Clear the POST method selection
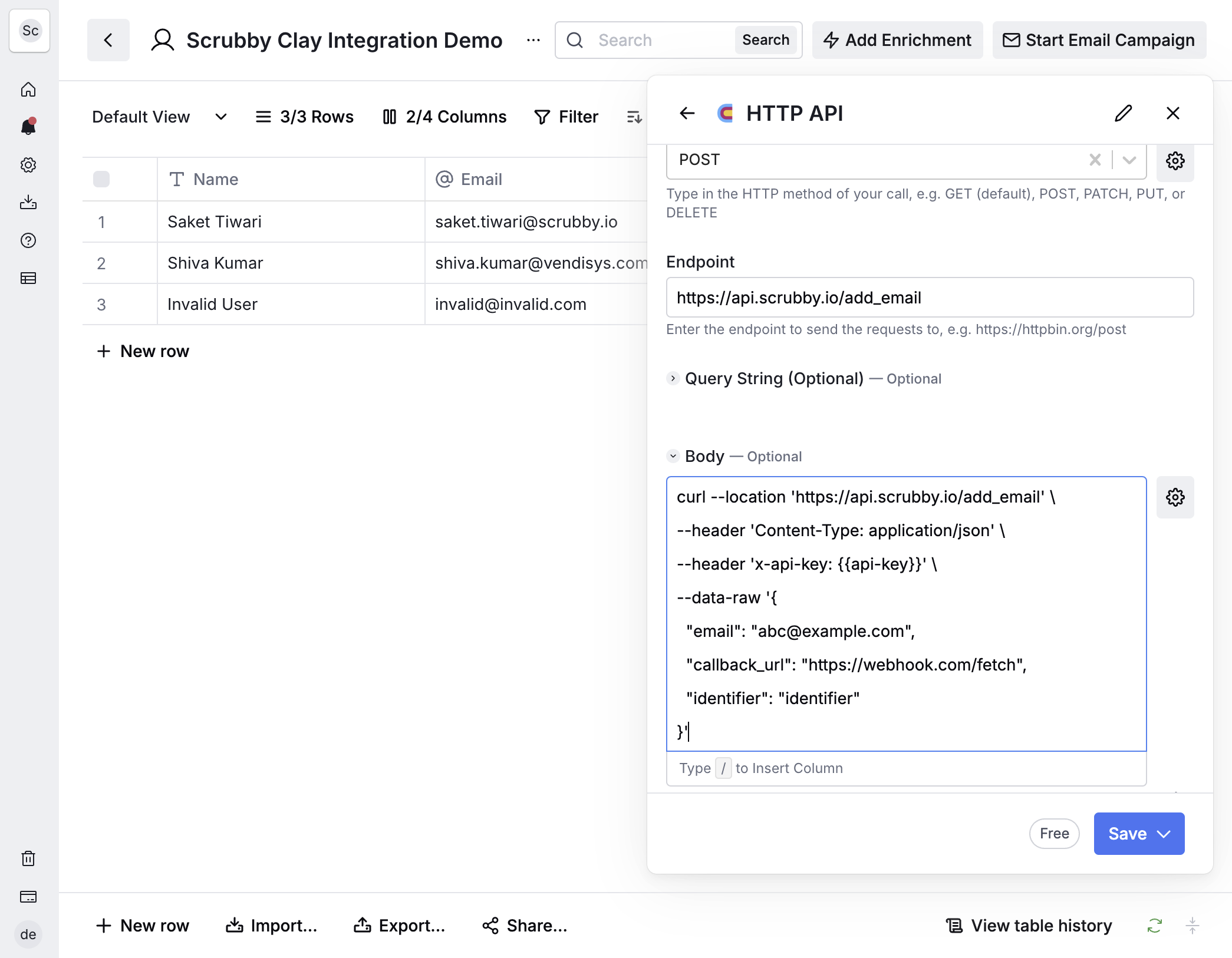The width and height of the screenshot is (1232, 958). (1095, 160)
